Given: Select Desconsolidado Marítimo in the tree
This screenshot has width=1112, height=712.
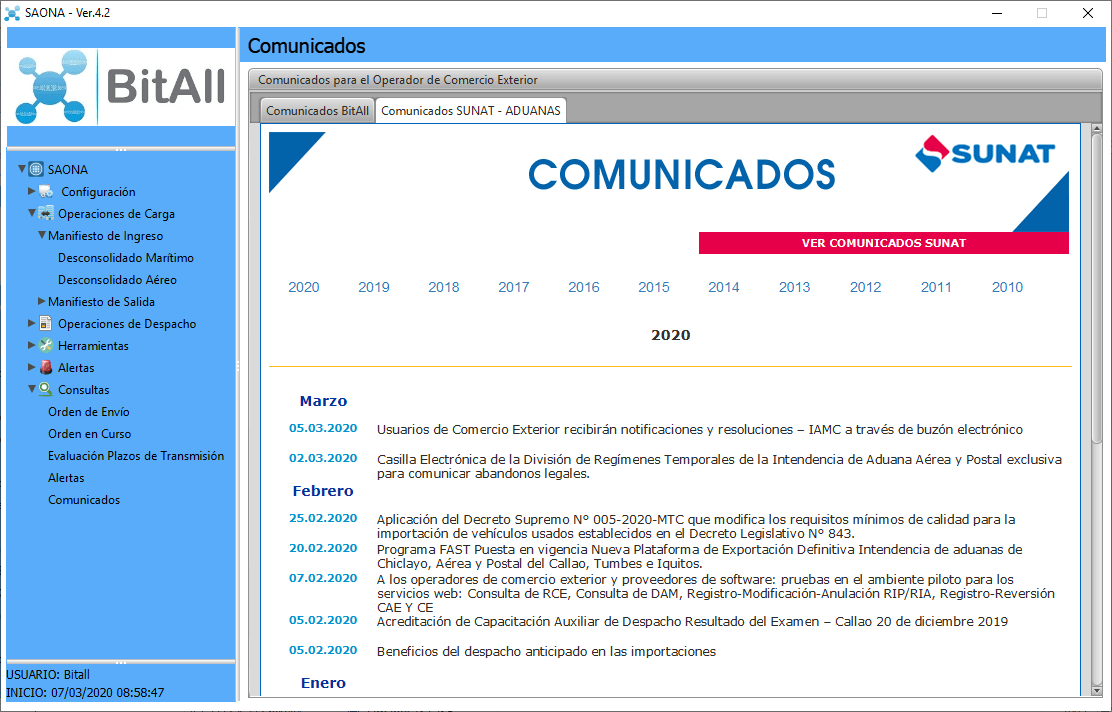Looking at the screenshot, I should click(126, 258).
